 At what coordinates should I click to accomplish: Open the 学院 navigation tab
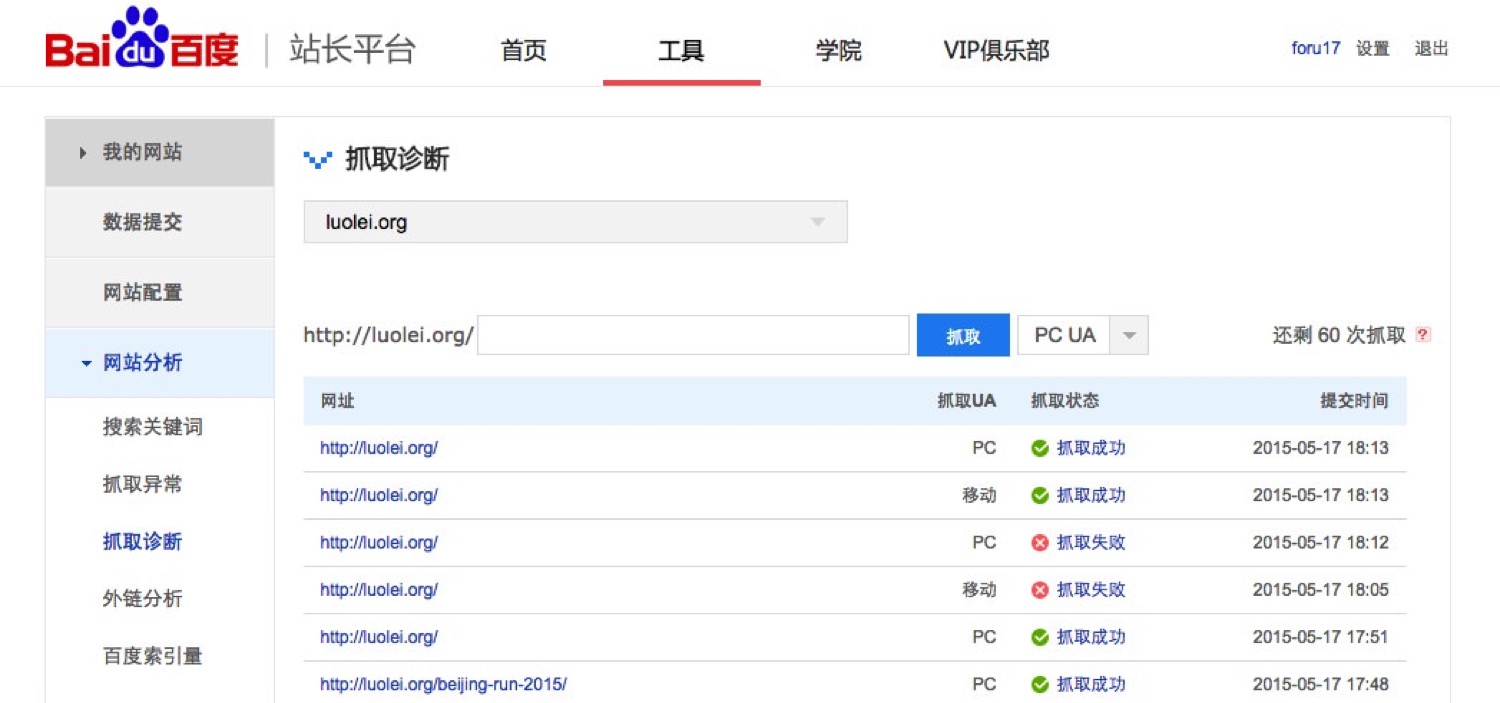pos(838,50)
